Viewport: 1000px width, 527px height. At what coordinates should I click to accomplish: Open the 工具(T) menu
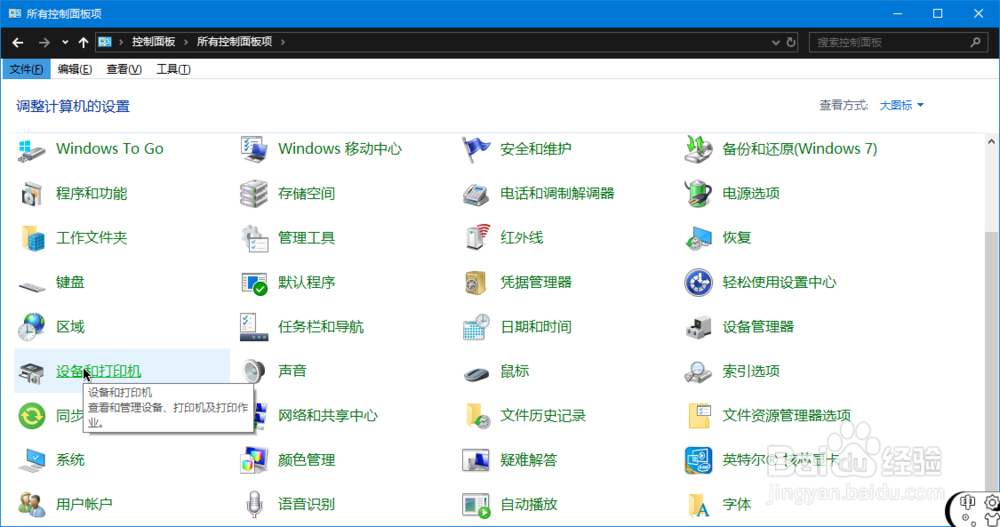tap(173, 69)
